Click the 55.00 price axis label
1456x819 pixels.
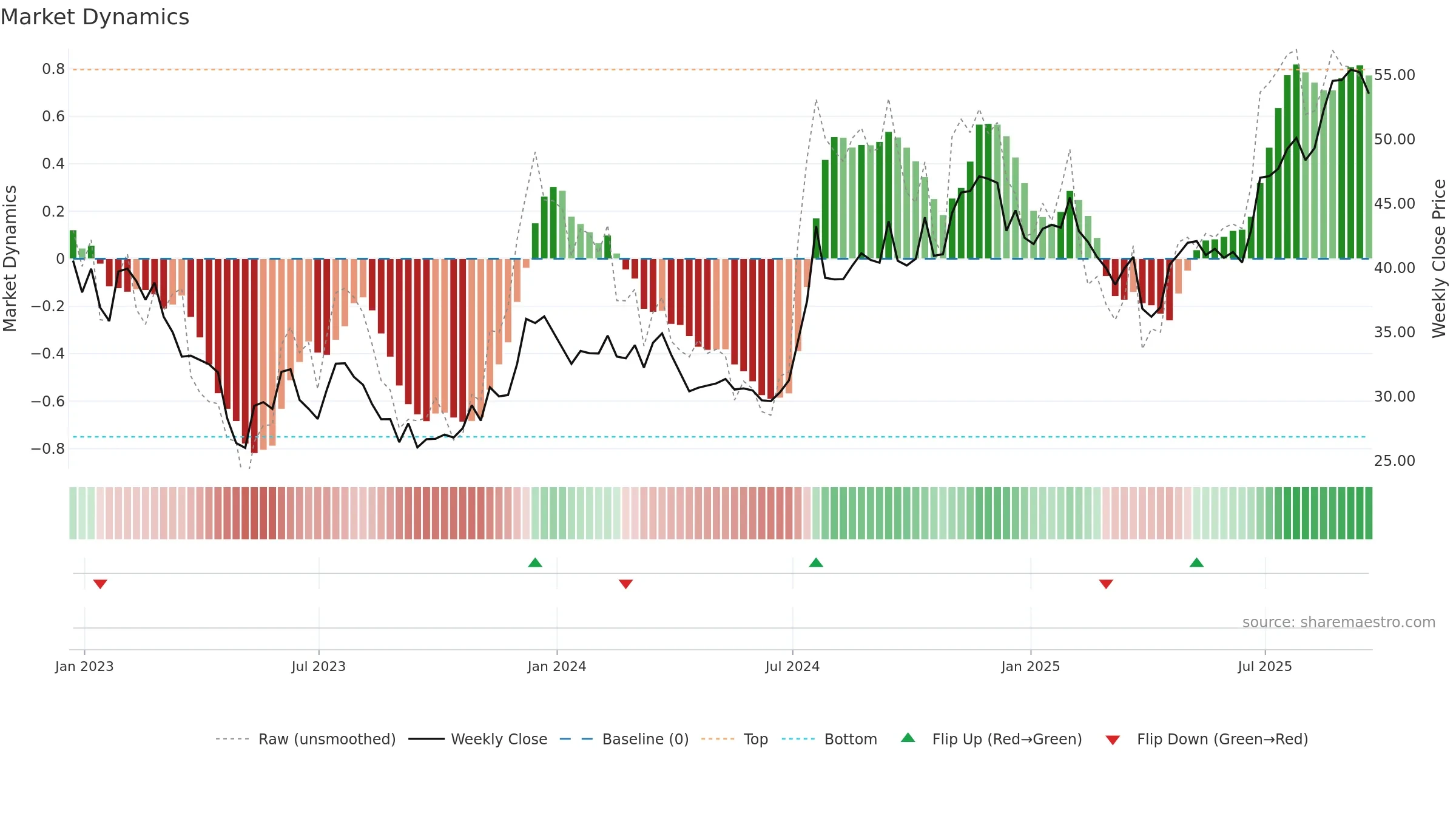pyautogui.click(x=1395, y=75)
